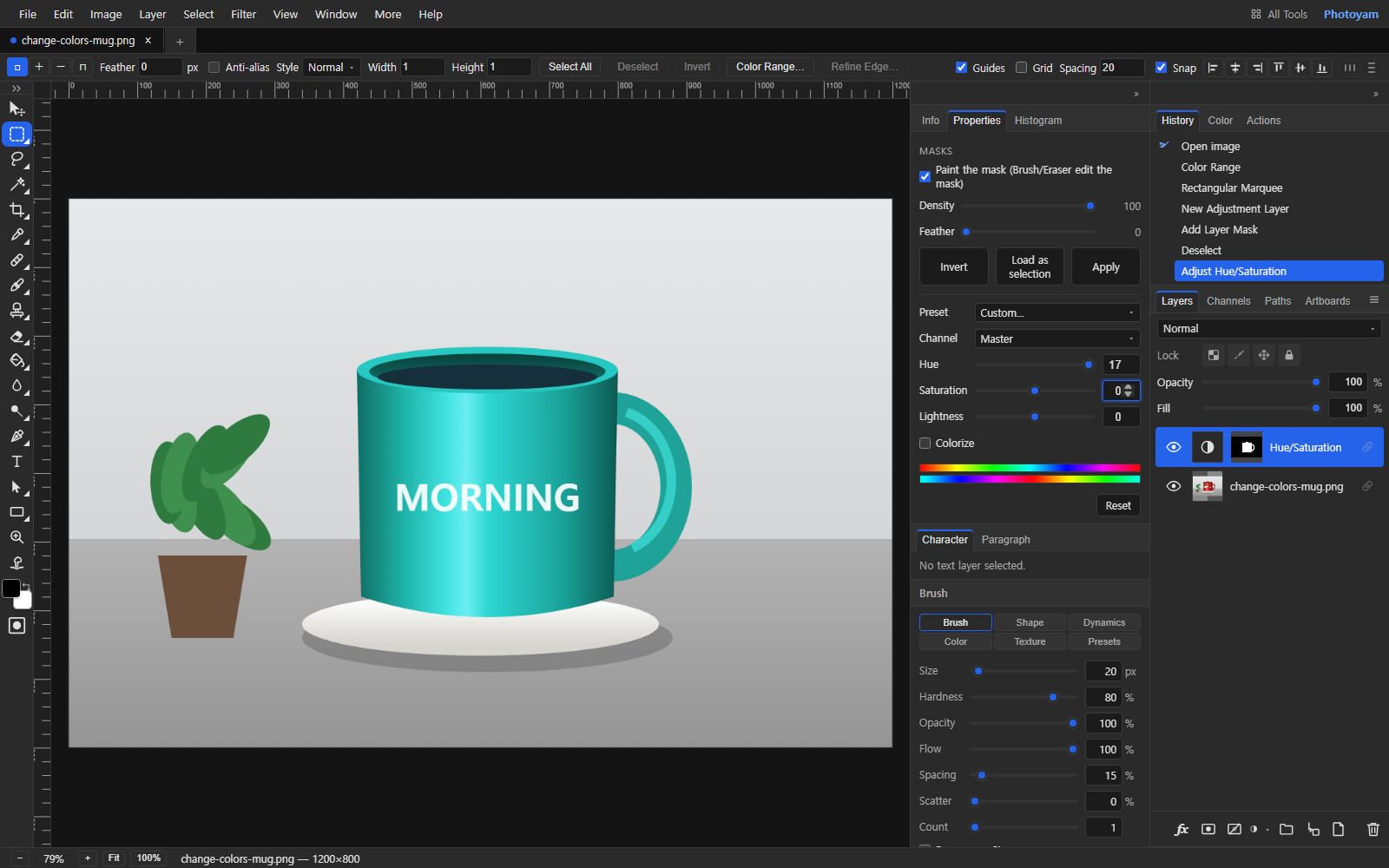The height and width of the screenshot is (868, 1389).
Task: Open the Layer menu
Action: tap(152, 14)
